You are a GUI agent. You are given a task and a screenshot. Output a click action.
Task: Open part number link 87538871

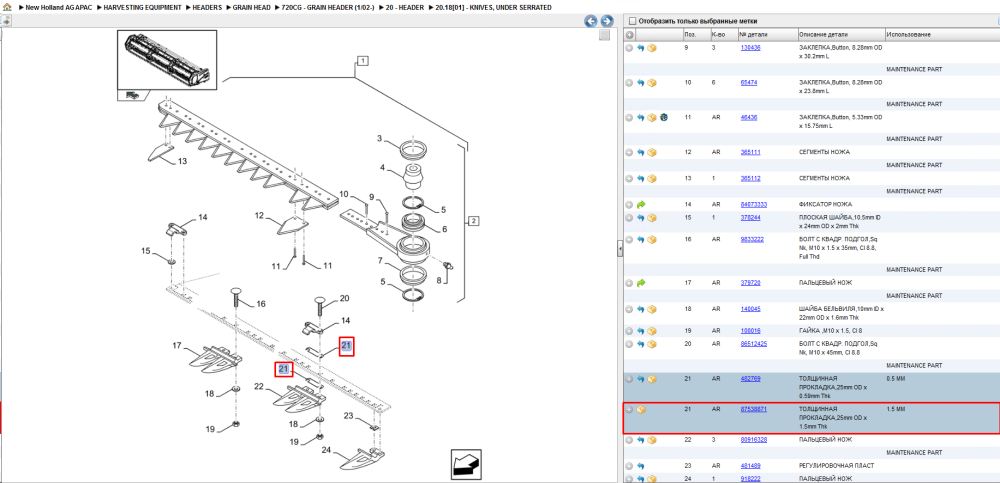(753, 409)
